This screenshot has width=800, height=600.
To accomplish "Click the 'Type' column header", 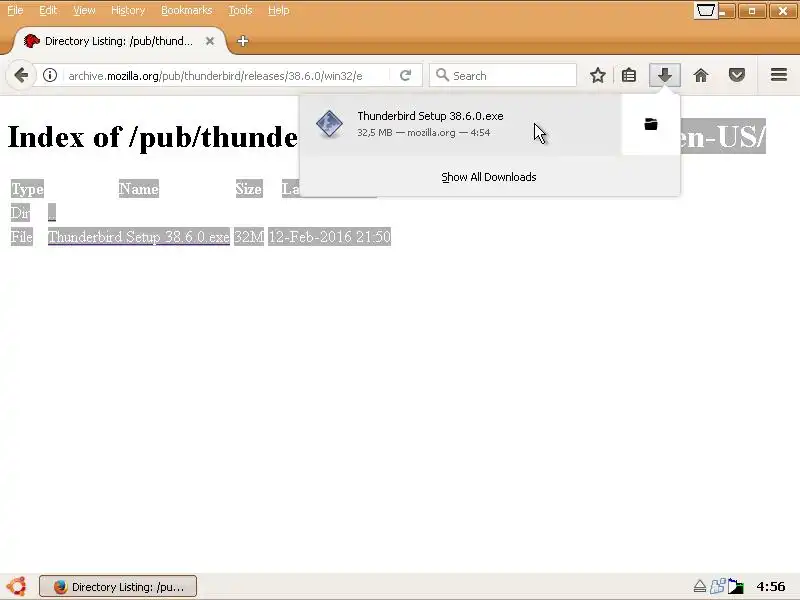I will click(28, 189).
